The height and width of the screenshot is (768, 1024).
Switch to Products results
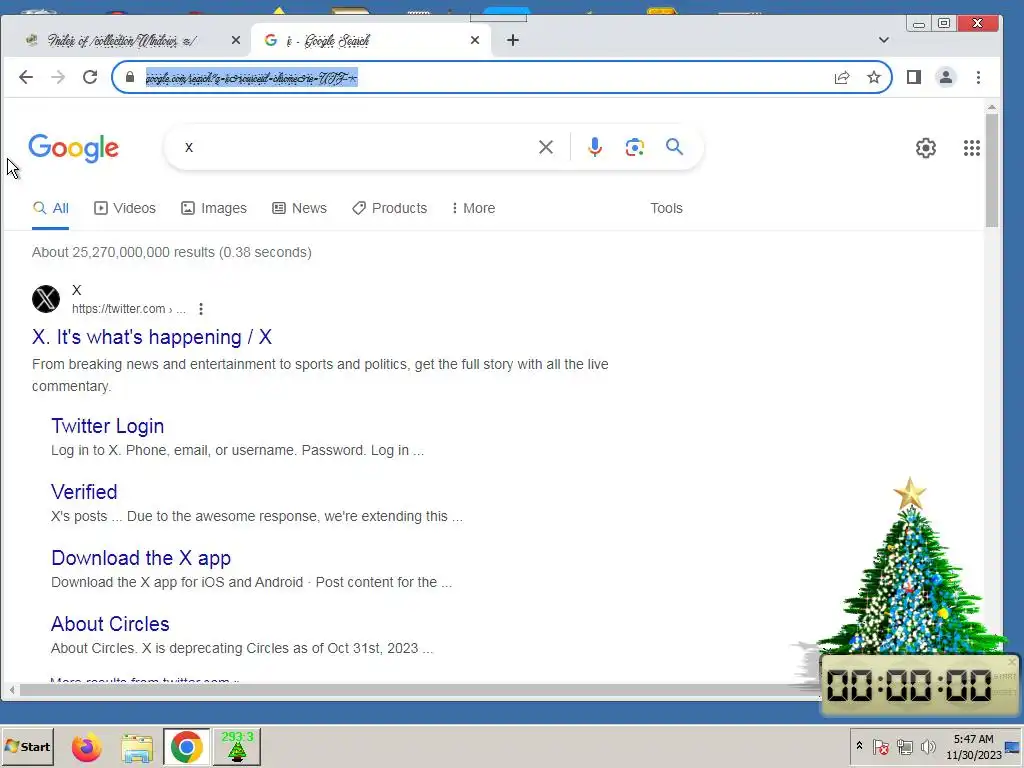tap(389, 208)
